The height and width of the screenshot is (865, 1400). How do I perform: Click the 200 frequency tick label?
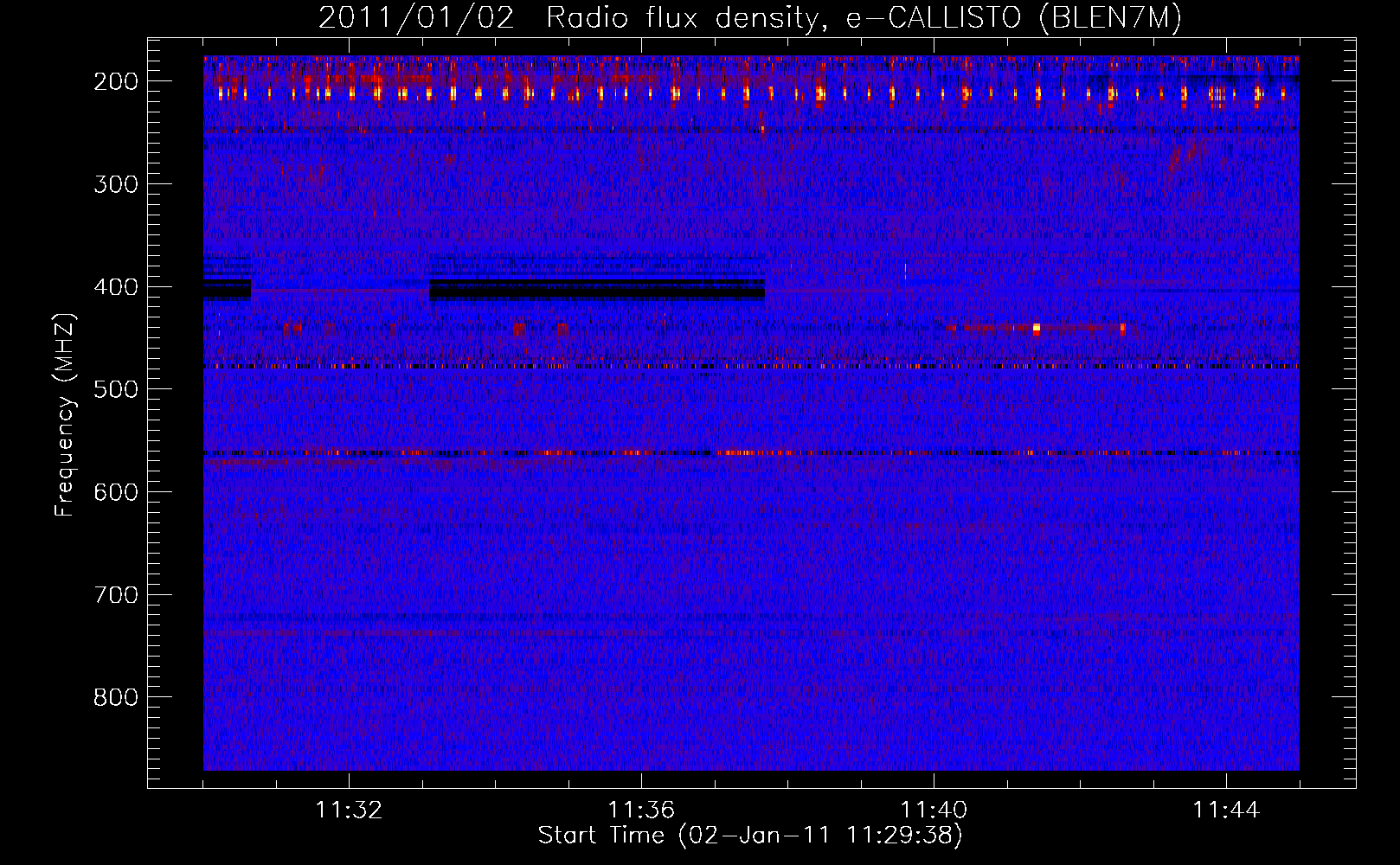click(x=115, y=81)
